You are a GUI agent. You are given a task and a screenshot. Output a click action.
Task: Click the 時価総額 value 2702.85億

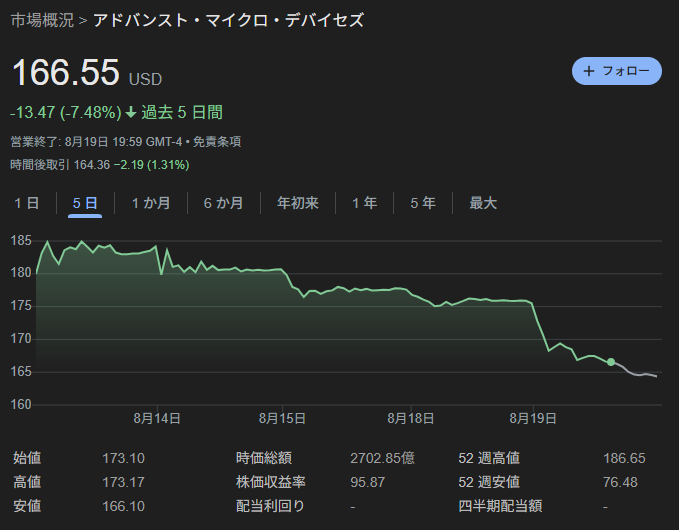coord(382,458)
